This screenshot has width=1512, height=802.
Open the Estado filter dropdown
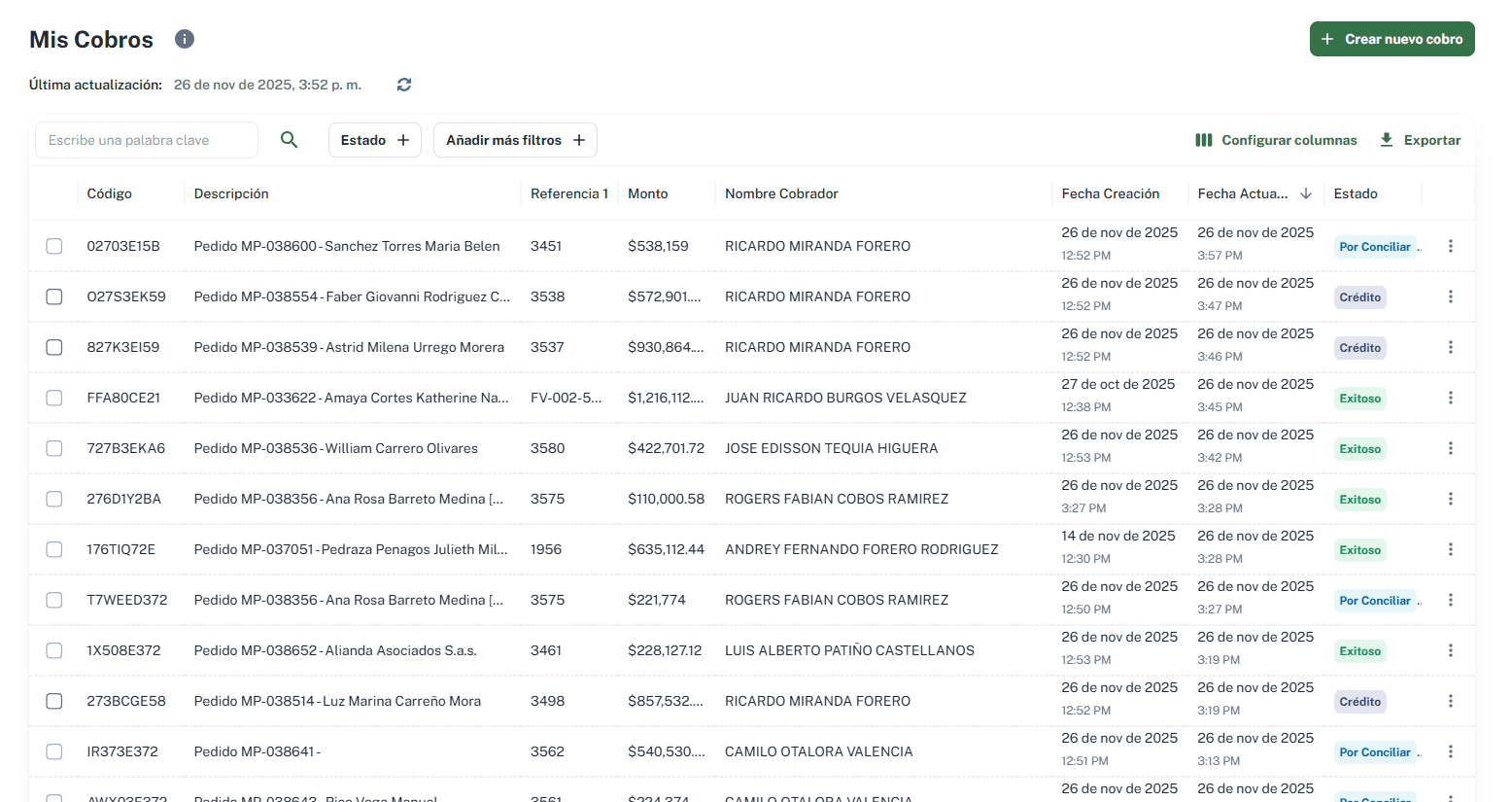(x=374, y=140)
